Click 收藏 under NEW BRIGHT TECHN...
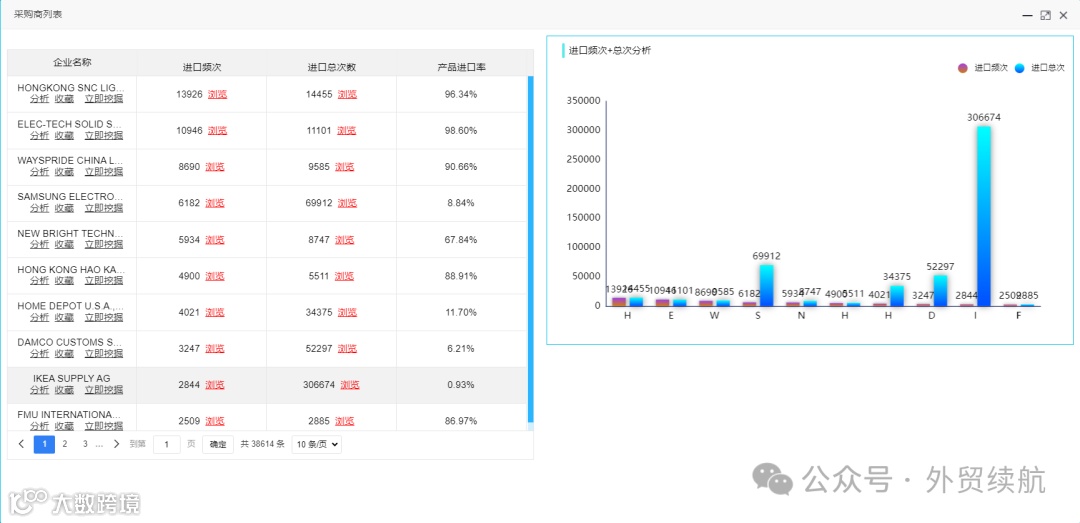 [x=64, y=244]
